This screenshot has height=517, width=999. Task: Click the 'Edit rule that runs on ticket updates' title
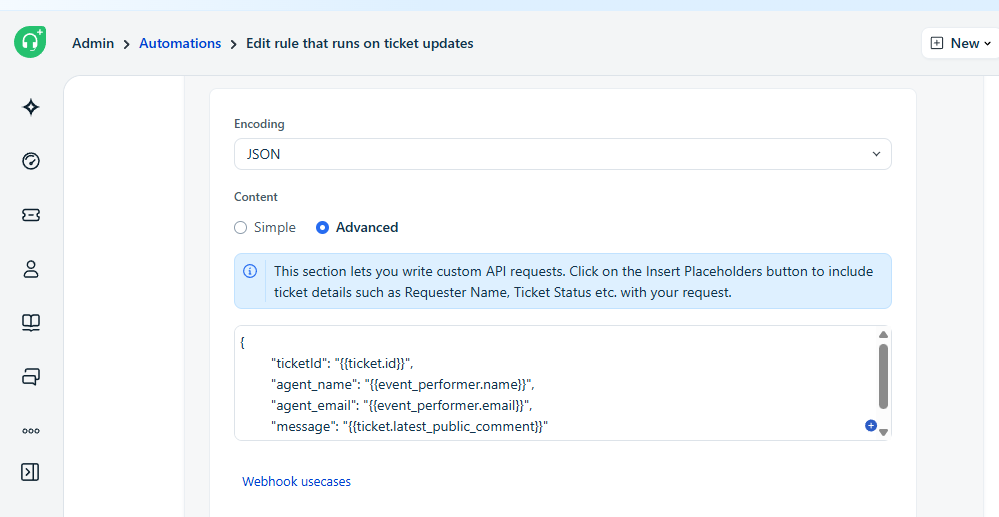[x=360, y=43]
